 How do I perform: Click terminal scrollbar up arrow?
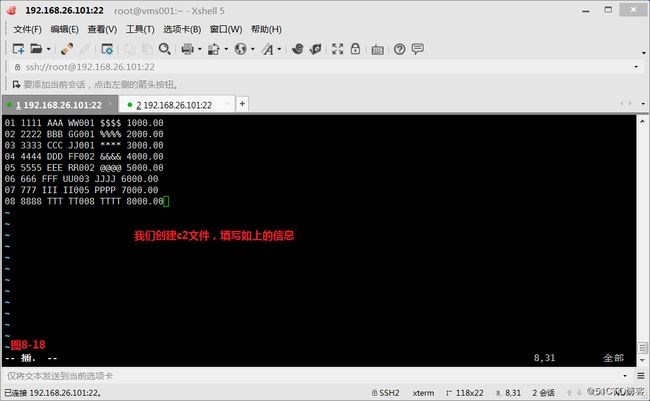click(642, 122)
